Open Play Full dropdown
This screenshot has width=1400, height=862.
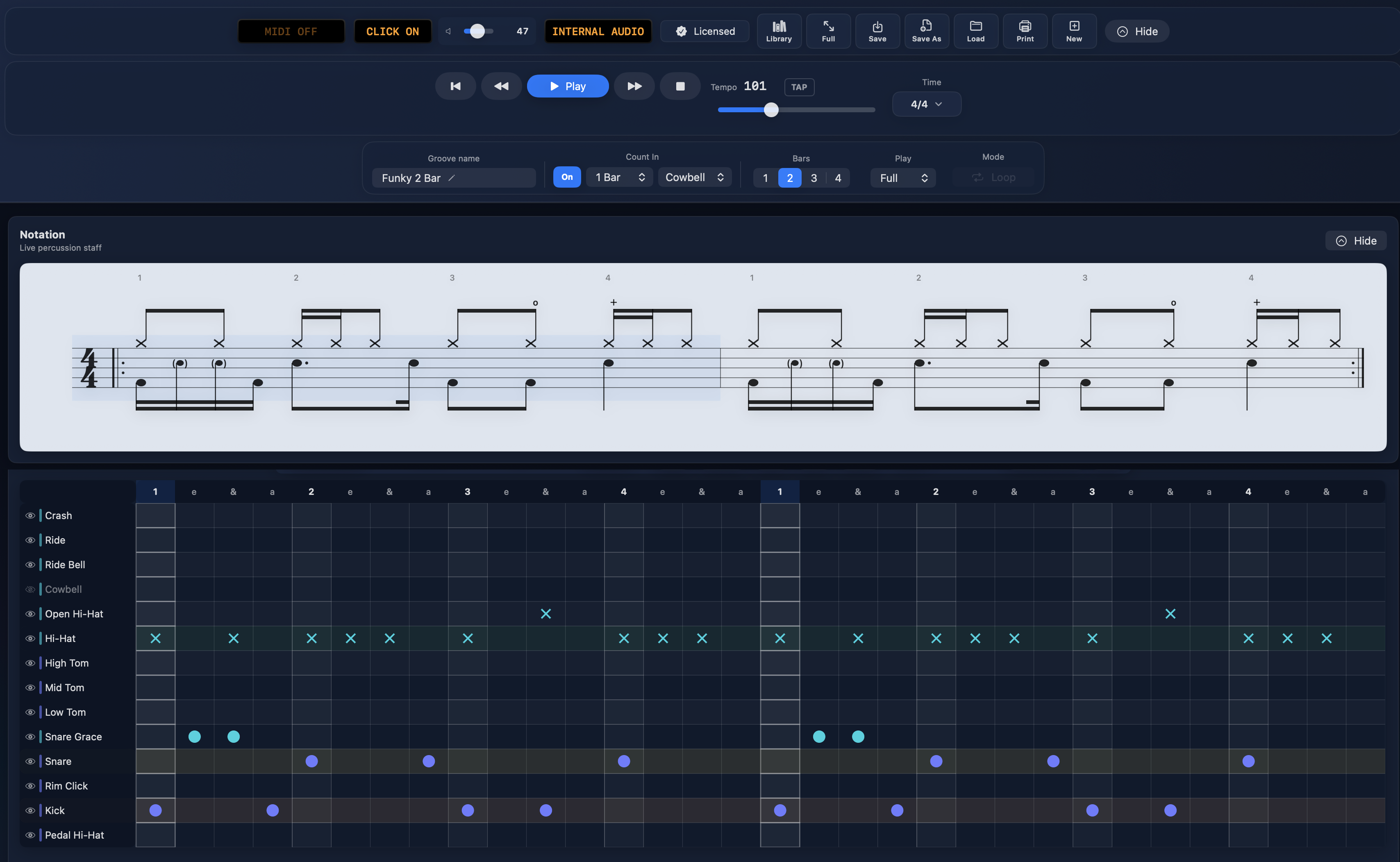coord(903,178)
